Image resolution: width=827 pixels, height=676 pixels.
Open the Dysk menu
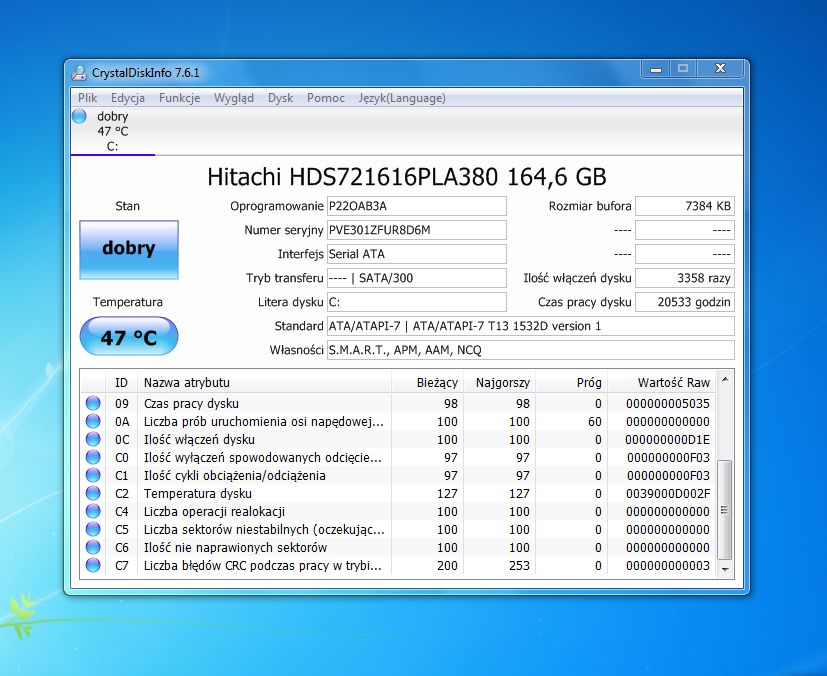[280, 98]
